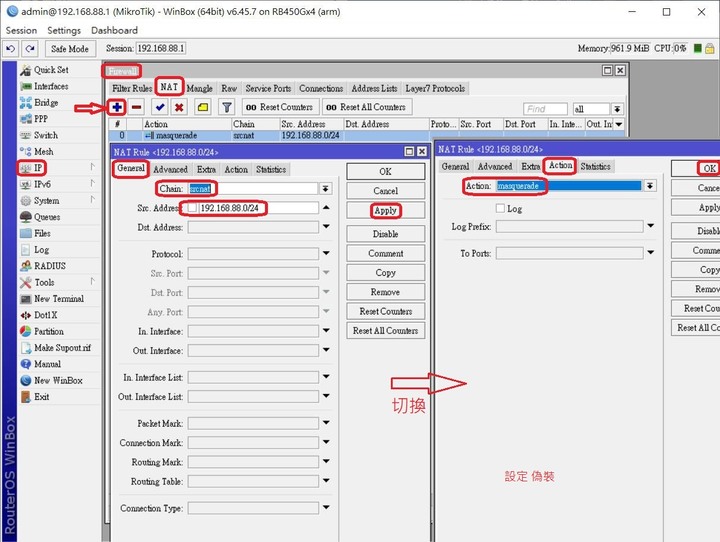Click the lock icon near CPU indicator
The width and height of the screenshot is (720, 542).
pyautogui.click(x=709, y=48)
